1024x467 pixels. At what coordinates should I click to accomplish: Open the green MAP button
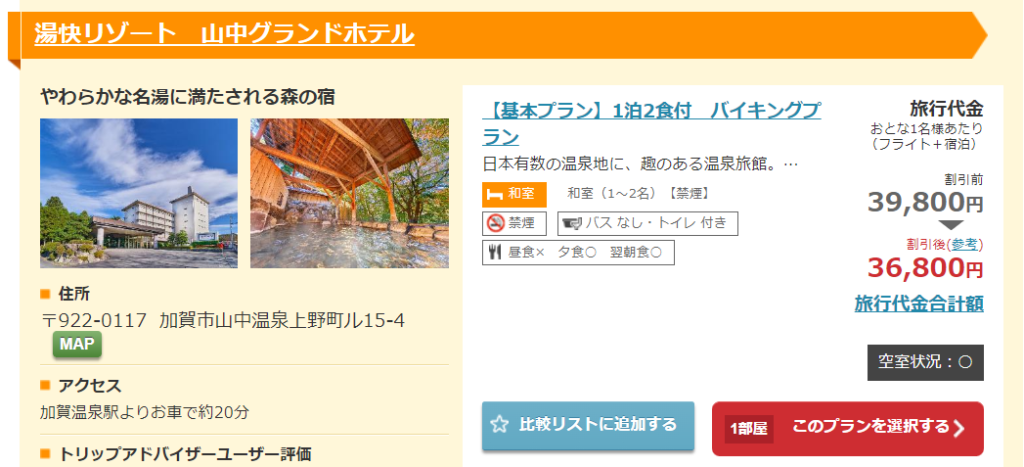point(77,345)
